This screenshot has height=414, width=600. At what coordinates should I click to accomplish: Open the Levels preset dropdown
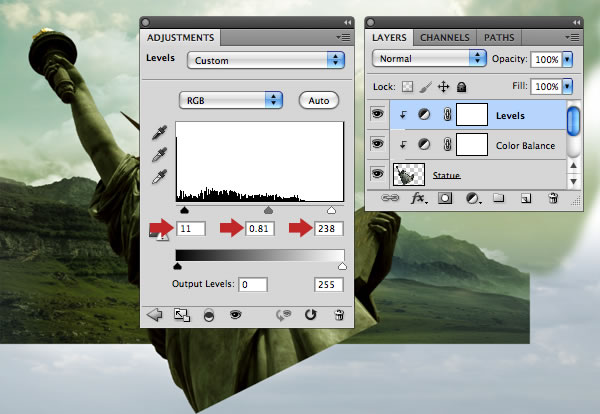[266, 60]
